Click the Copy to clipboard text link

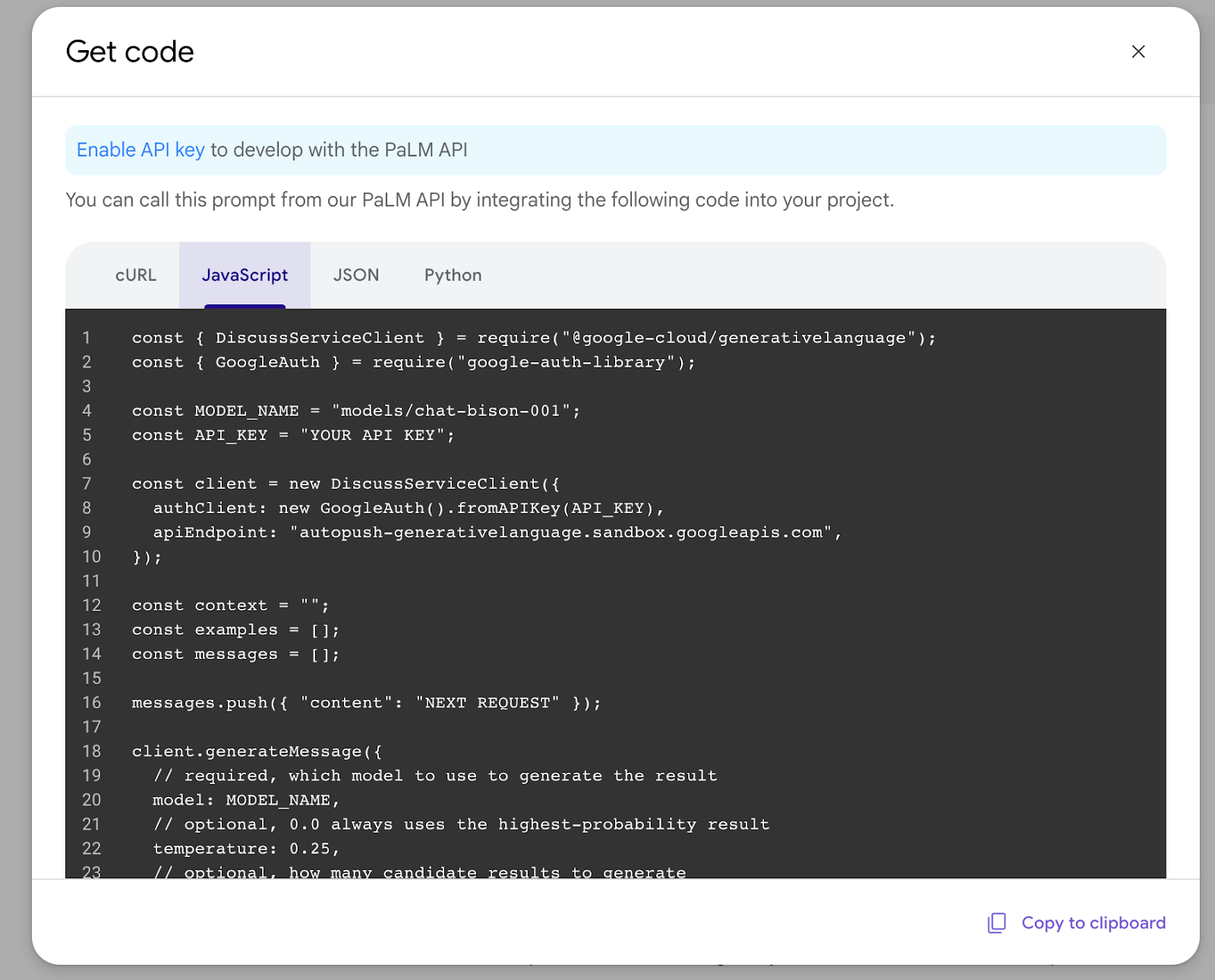1093,922
